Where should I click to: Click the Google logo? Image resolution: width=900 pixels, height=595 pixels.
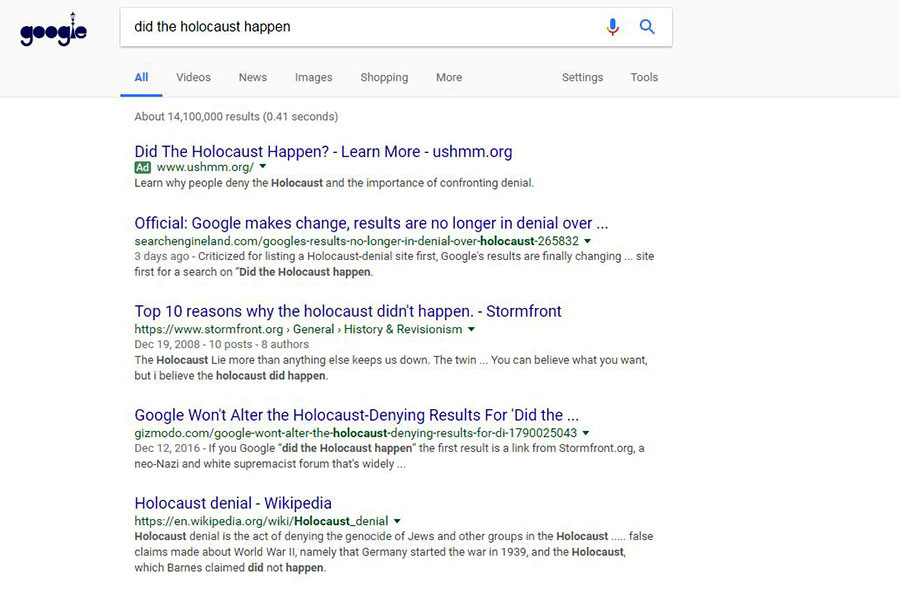pos(53,30)
